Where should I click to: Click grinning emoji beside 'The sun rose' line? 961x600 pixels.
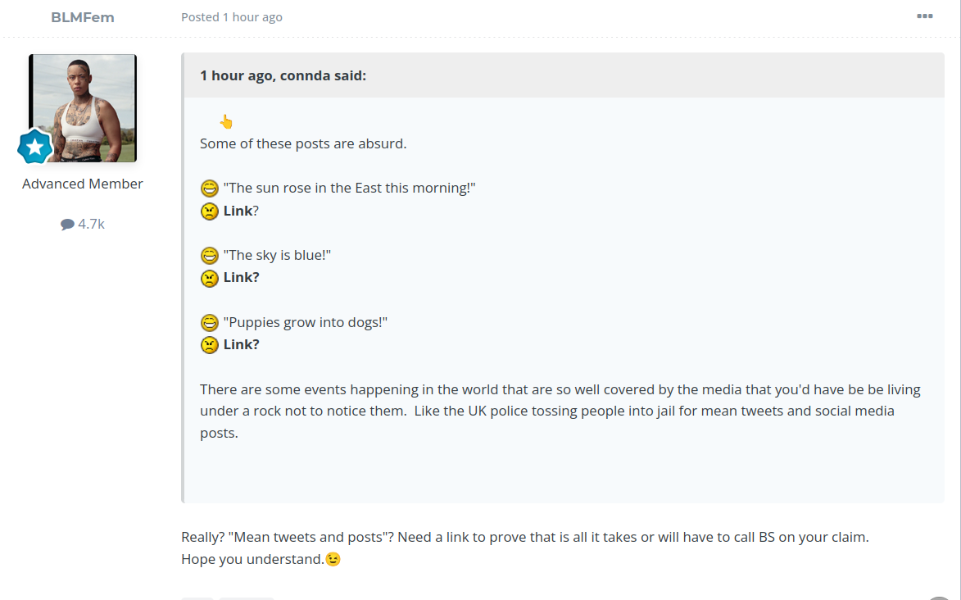209,188
